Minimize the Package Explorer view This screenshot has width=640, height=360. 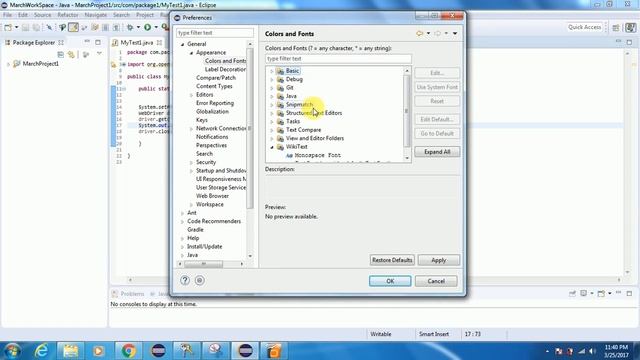click(x=87, y=42)
